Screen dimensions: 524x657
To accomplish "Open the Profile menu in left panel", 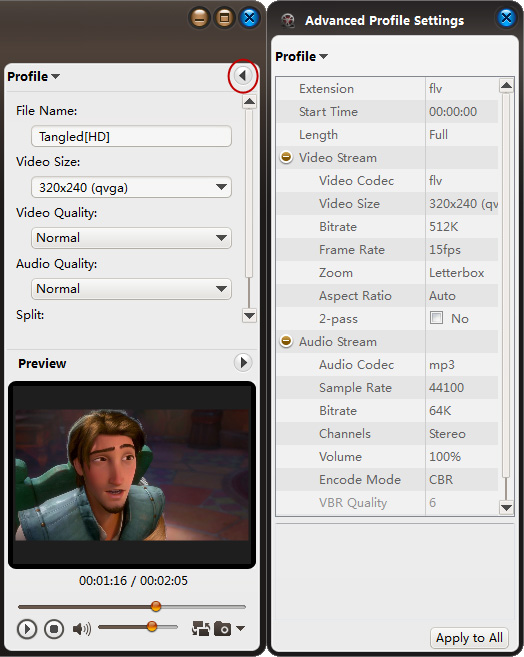I will coord(34,76).
